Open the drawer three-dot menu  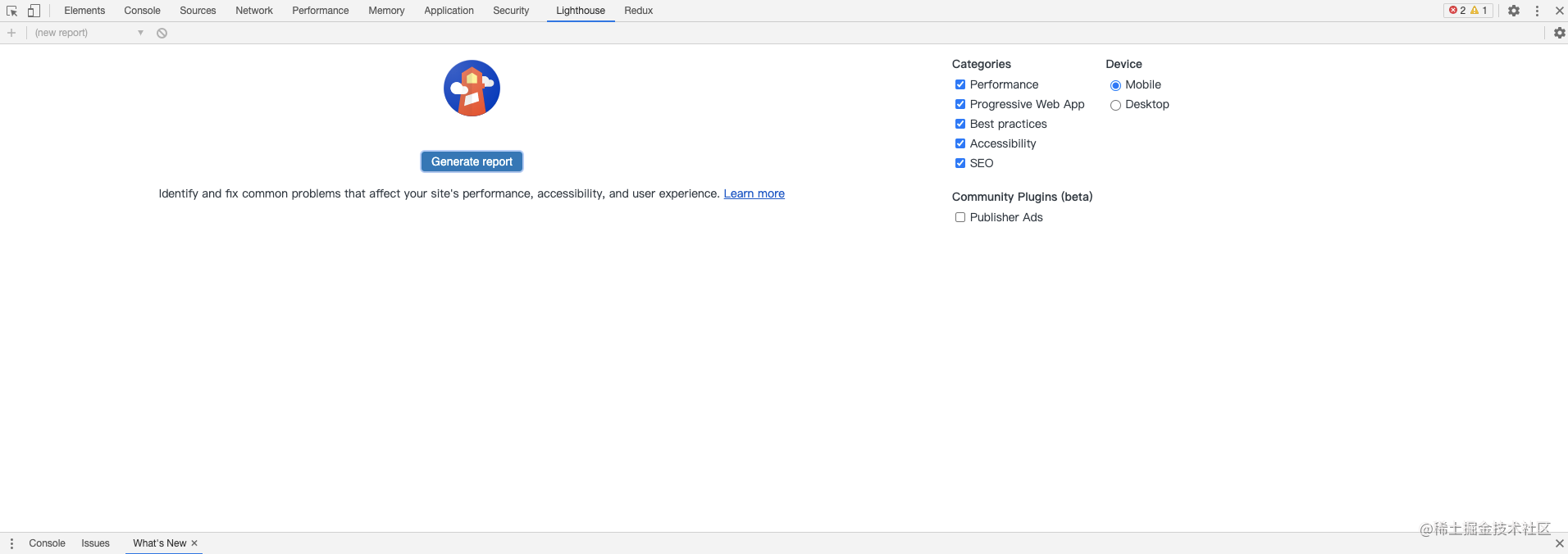tap(11, 543)
